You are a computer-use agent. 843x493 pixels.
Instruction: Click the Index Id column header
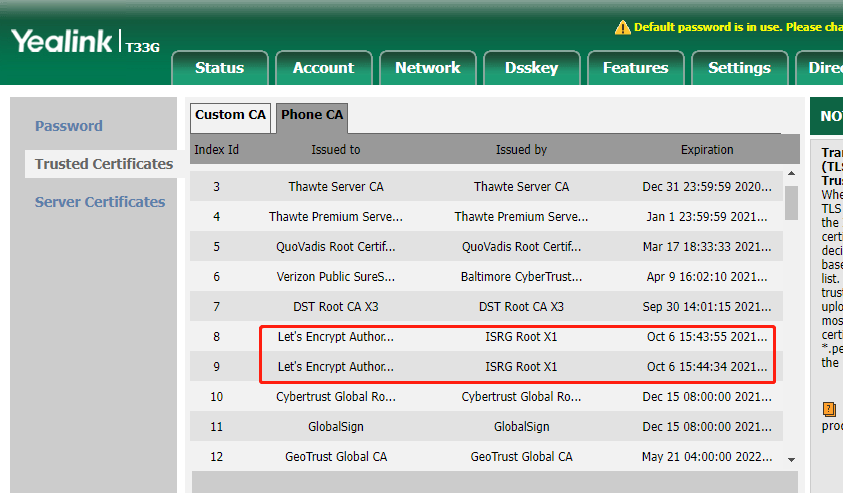click(x=216, y=149)
